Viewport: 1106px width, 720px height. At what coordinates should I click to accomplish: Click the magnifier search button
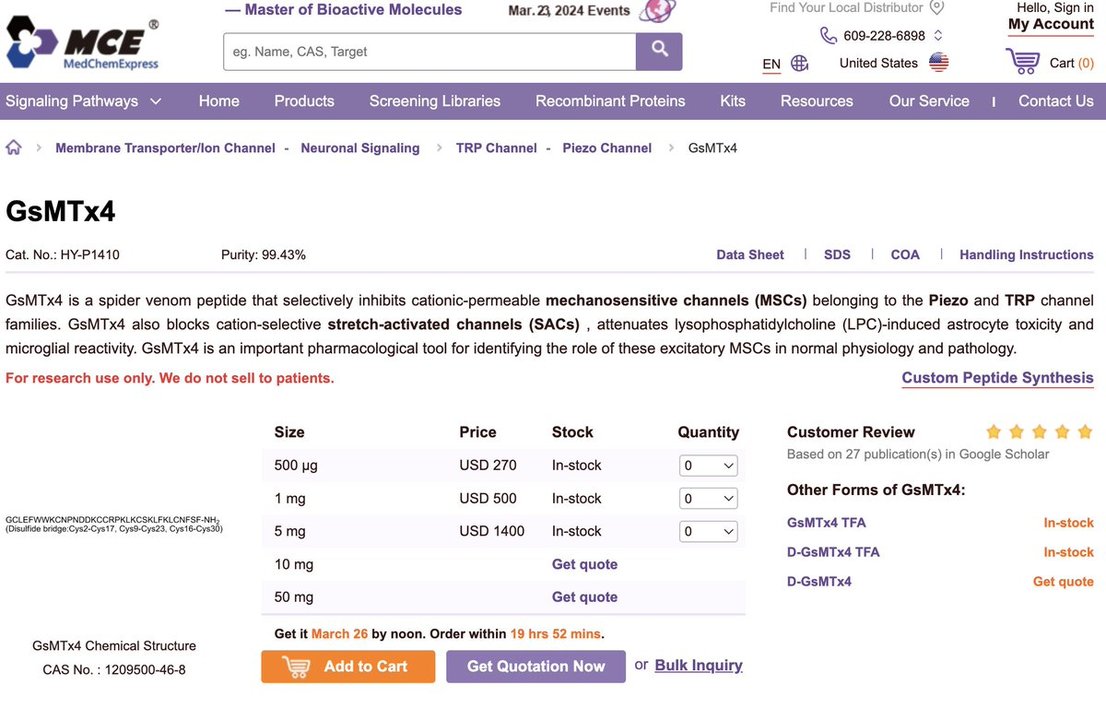659,51
